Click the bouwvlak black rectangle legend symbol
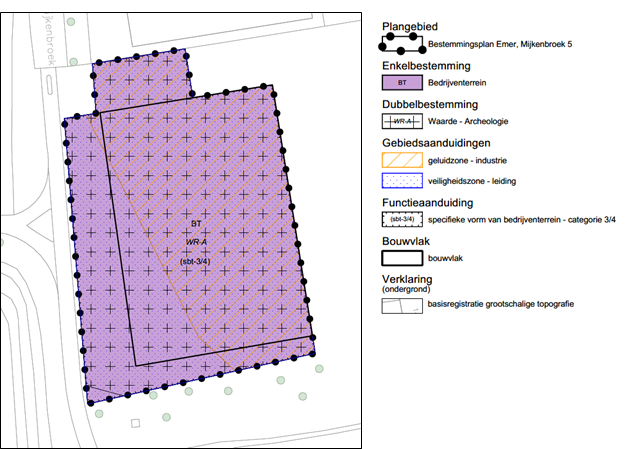The width and height of the screenshot is (643, 449). tap(402, 258)
